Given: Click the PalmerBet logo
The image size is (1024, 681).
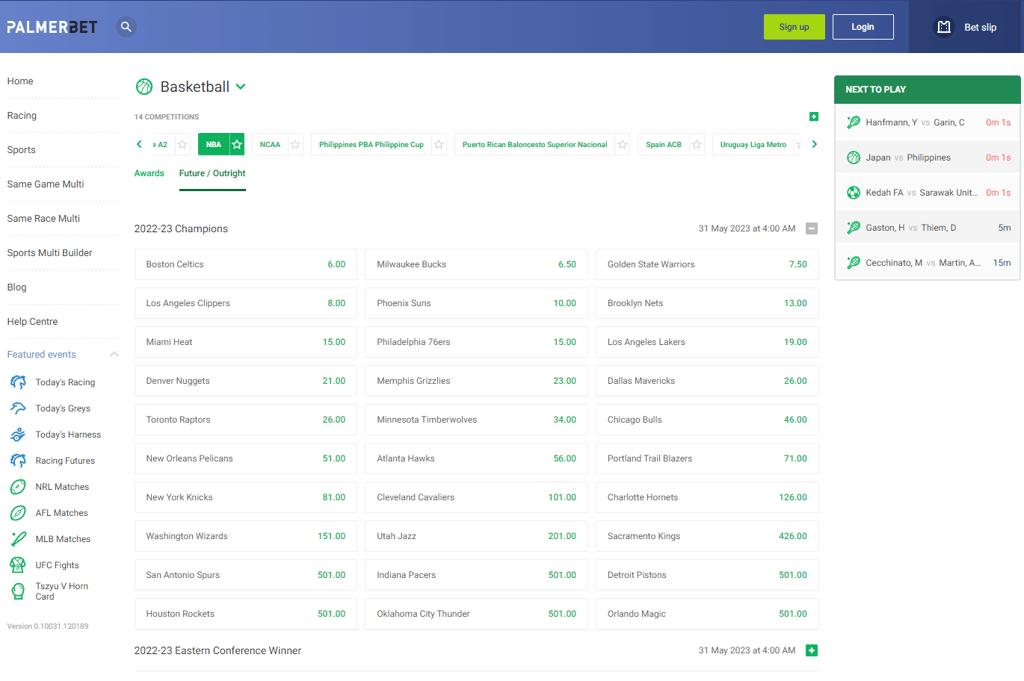Looking at the screenshot, I should pos(52,27).
